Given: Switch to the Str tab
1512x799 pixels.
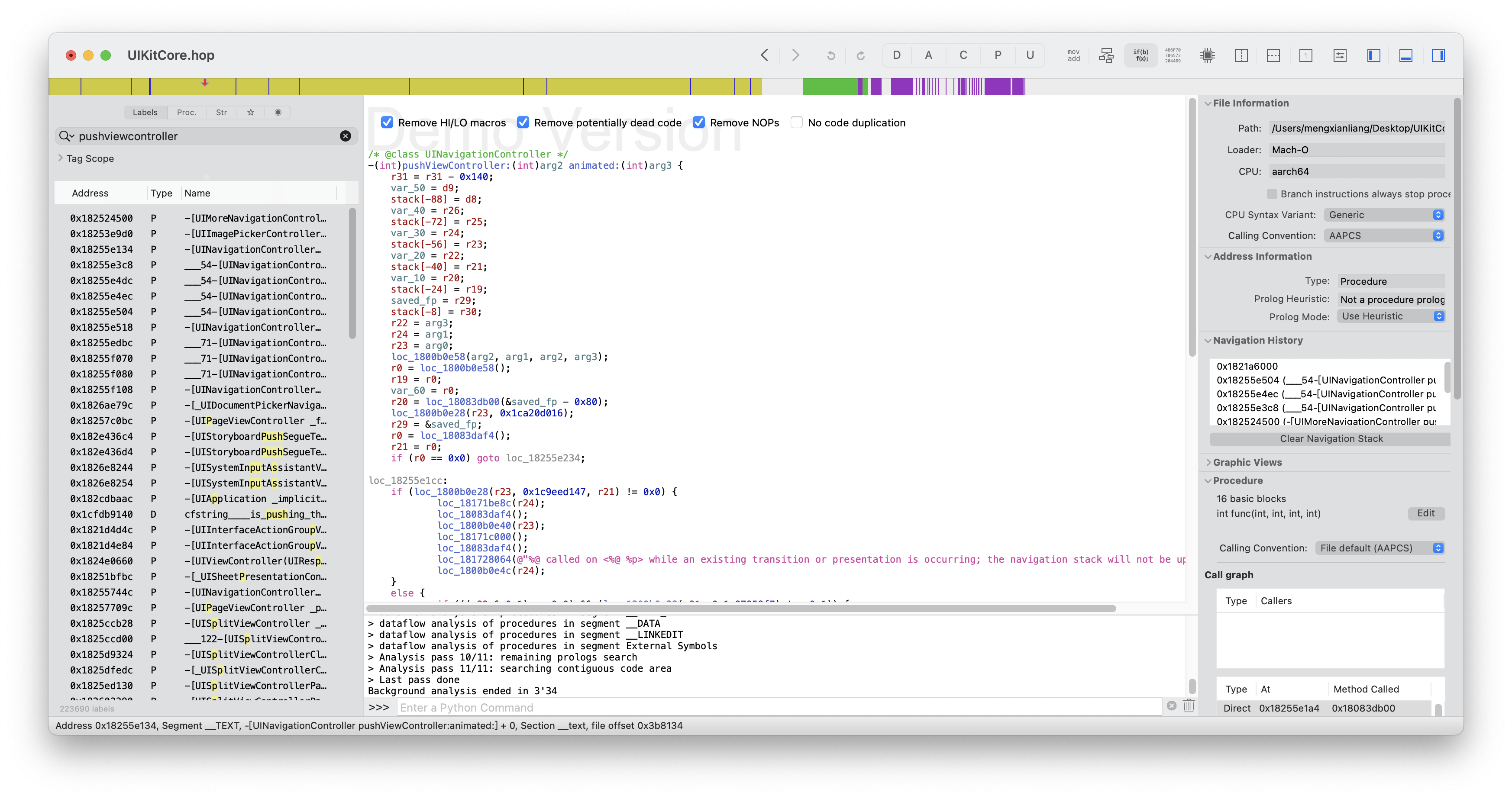Looking at the screenshot, I should point(221,112).
